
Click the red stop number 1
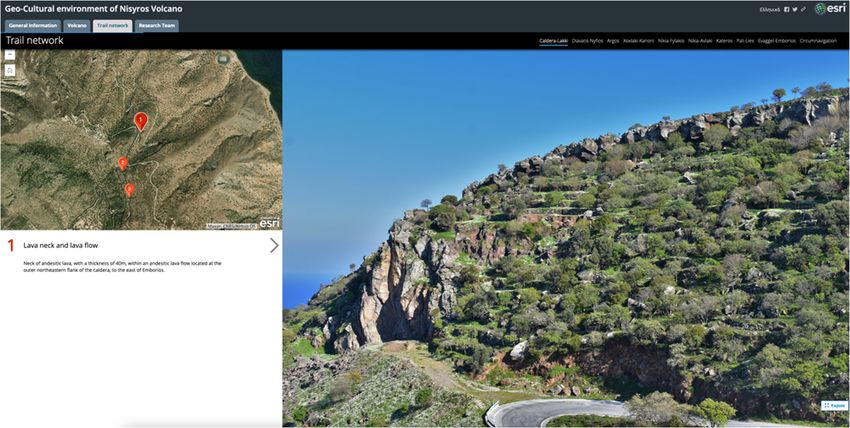pyautogui.click(x=11, y=246)
